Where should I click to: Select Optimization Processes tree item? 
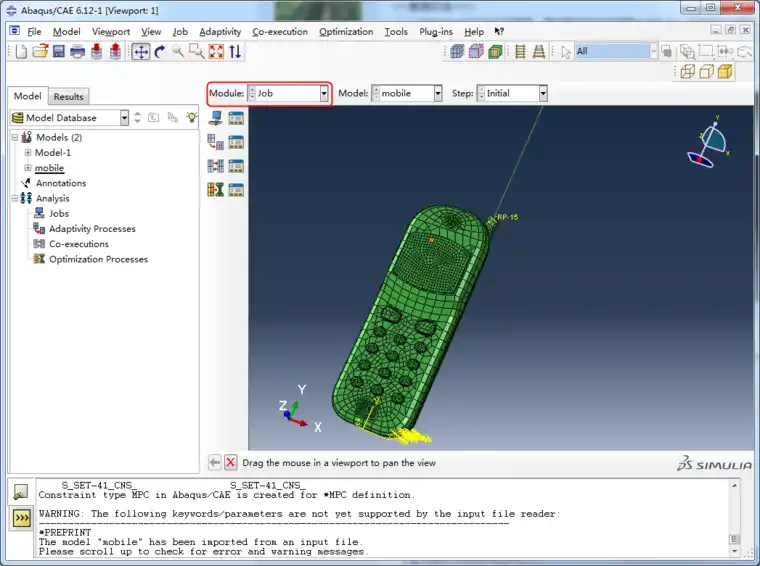[98, 259]
